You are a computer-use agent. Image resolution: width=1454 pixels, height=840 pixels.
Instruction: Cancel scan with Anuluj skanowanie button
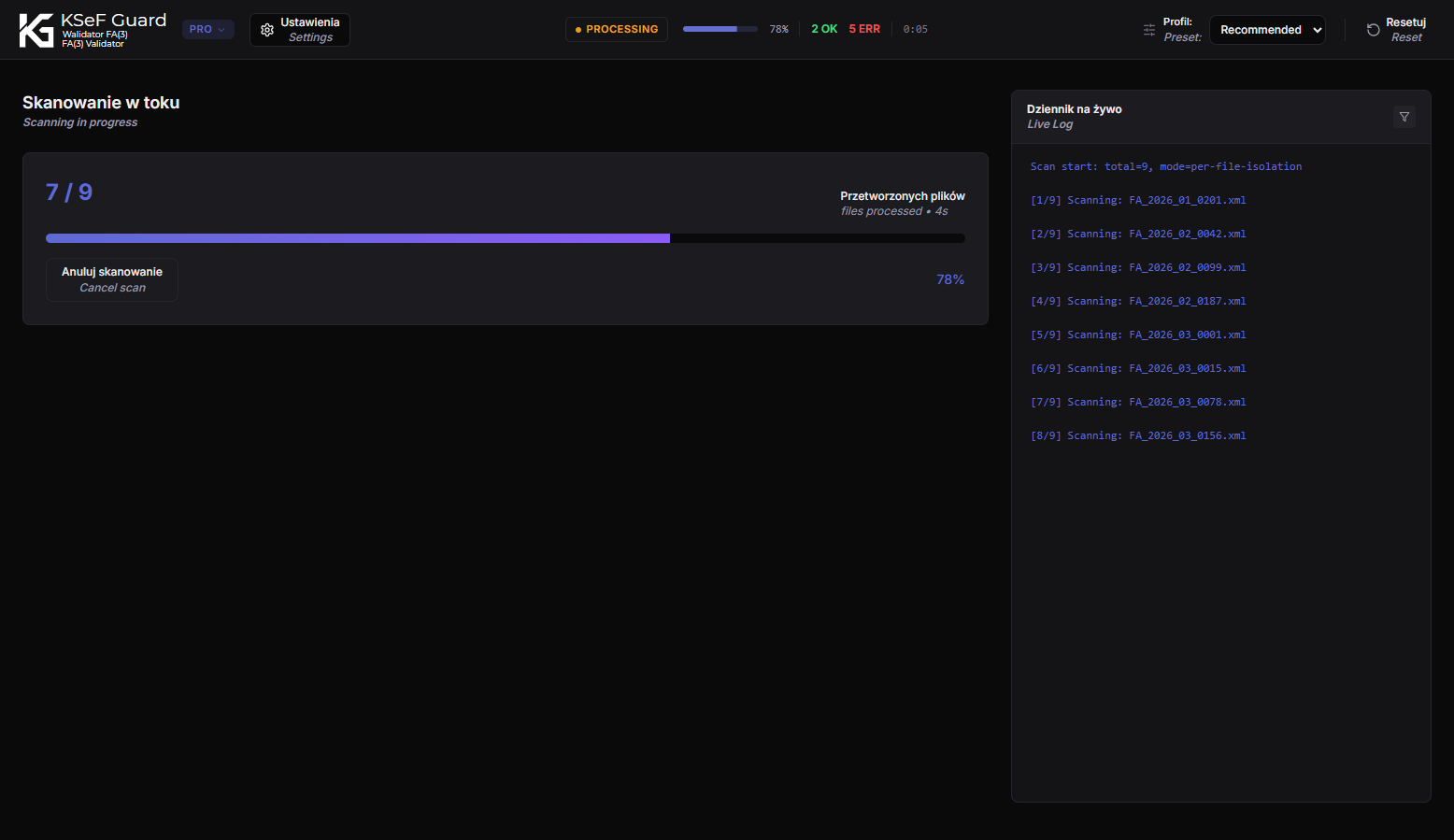(112, 279)
